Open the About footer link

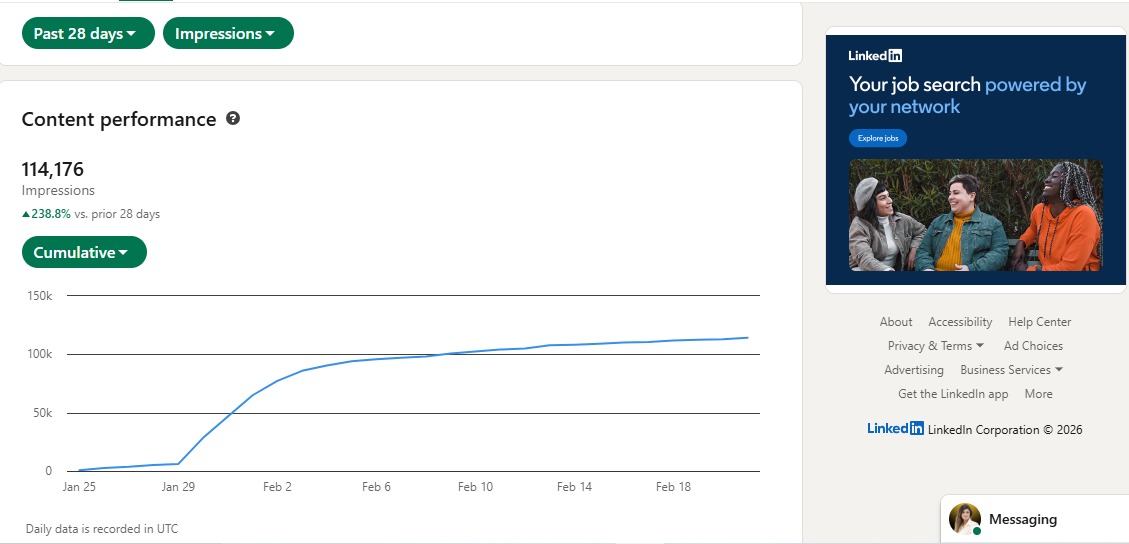pyautogui.click(x=896, y=322)
